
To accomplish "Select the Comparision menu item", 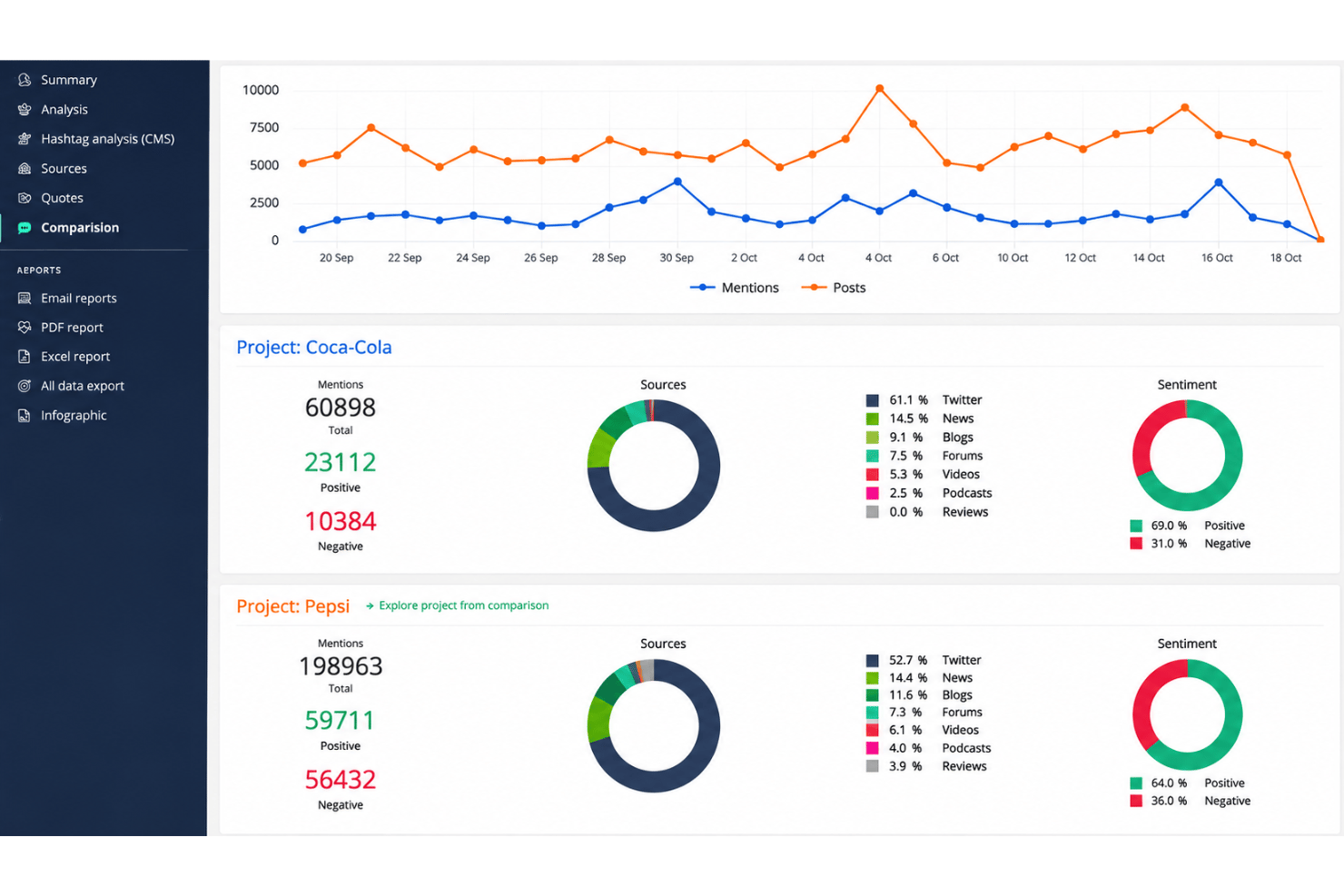I will (80, 228).
